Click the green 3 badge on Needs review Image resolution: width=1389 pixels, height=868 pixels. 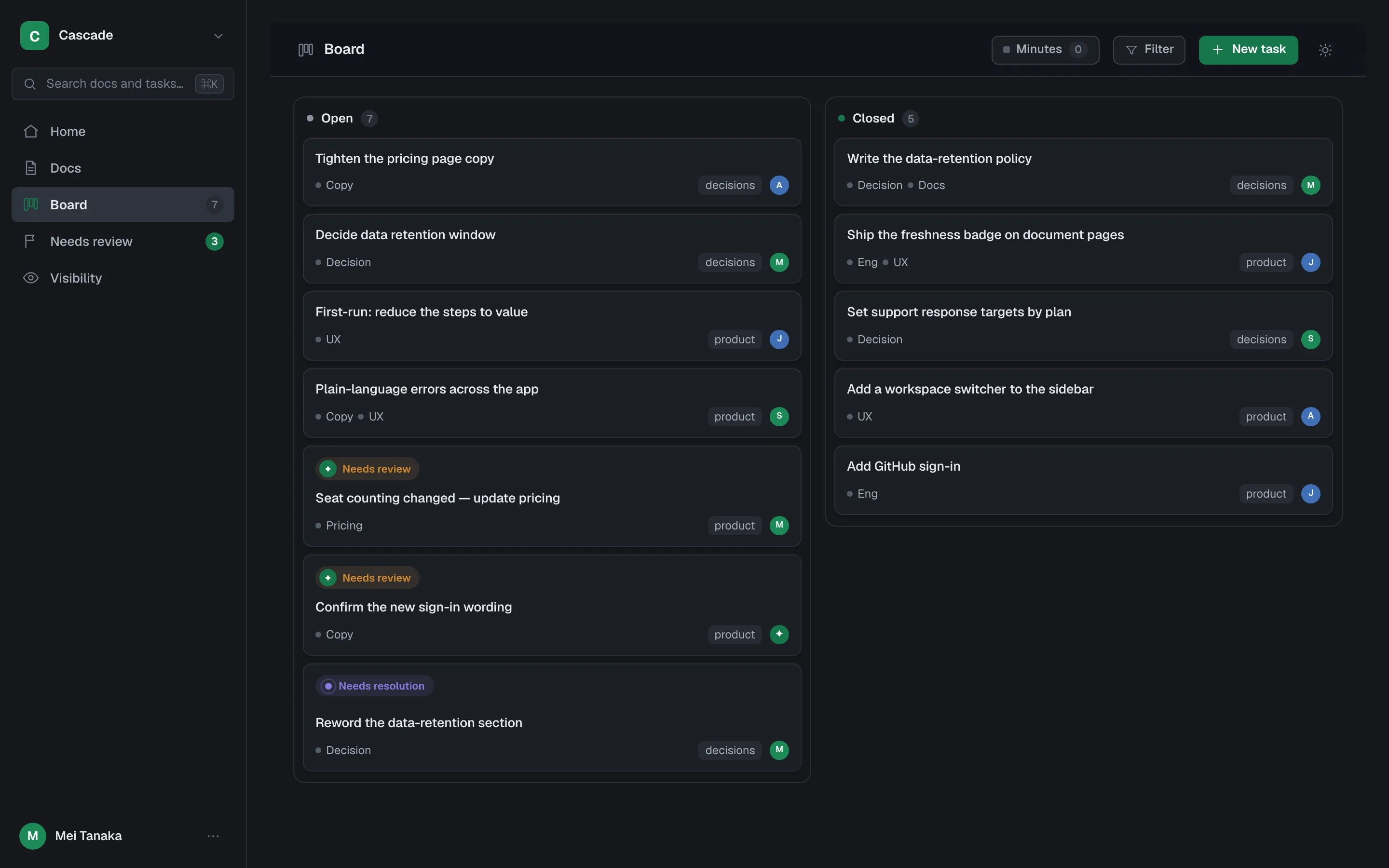point(215,241)
